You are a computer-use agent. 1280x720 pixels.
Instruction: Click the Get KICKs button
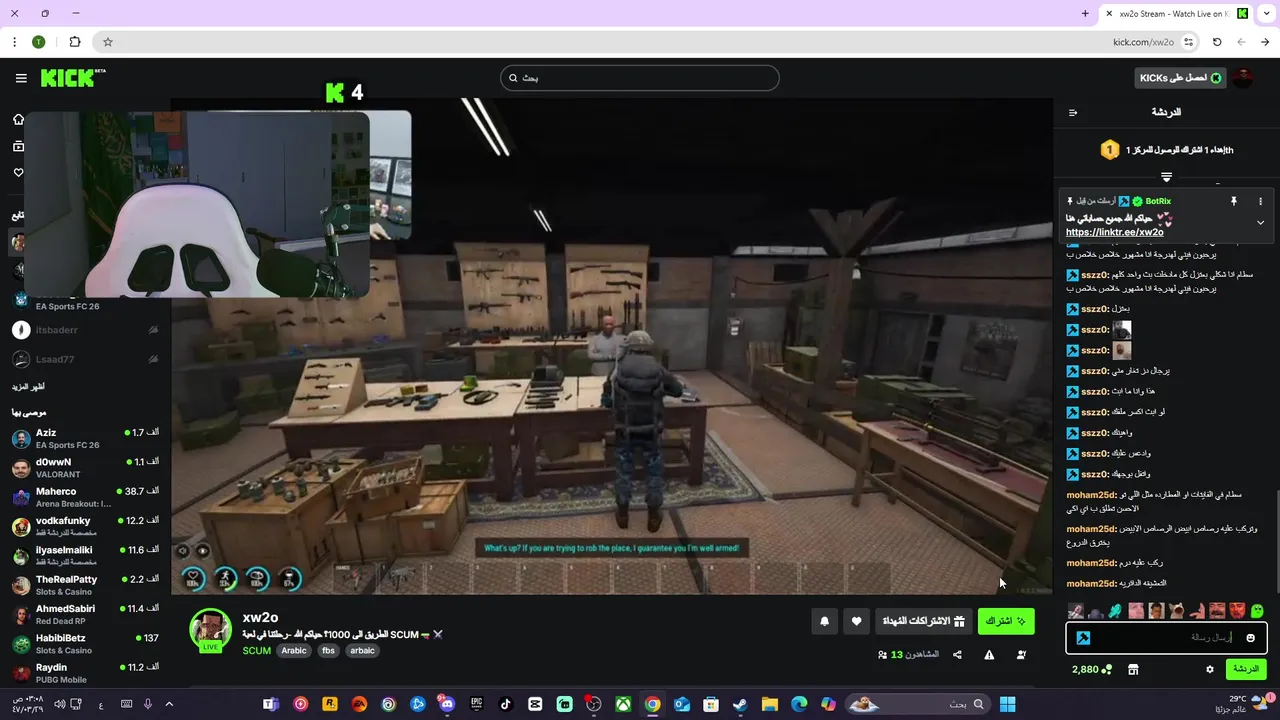click(x=1180, y=78)
